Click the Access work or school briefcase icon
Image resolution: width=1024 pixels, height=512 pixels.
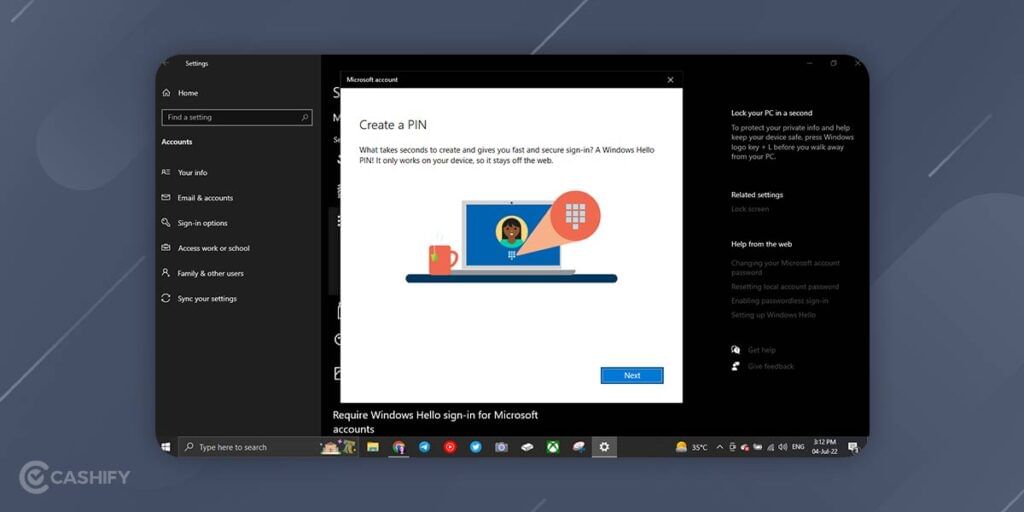(x=166, y=248)
